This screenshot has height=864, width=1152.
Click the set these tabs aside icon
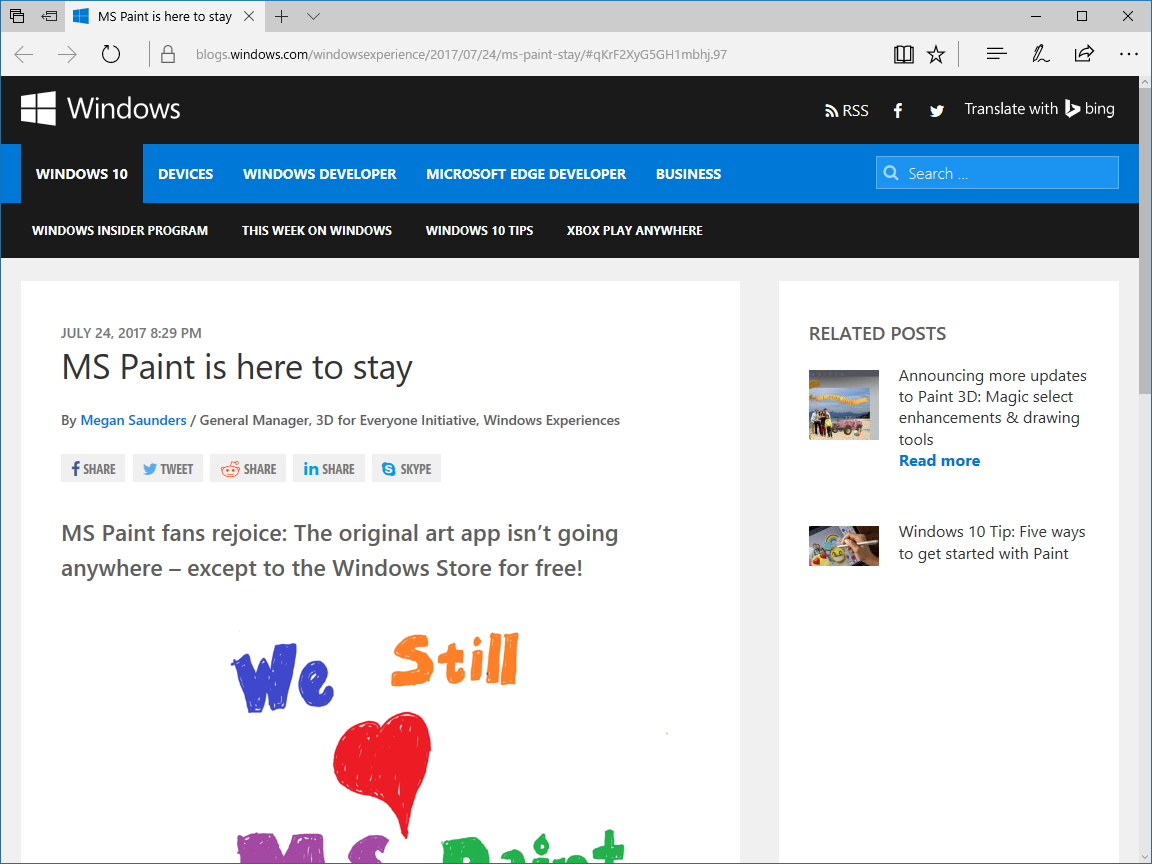(49, 15)
